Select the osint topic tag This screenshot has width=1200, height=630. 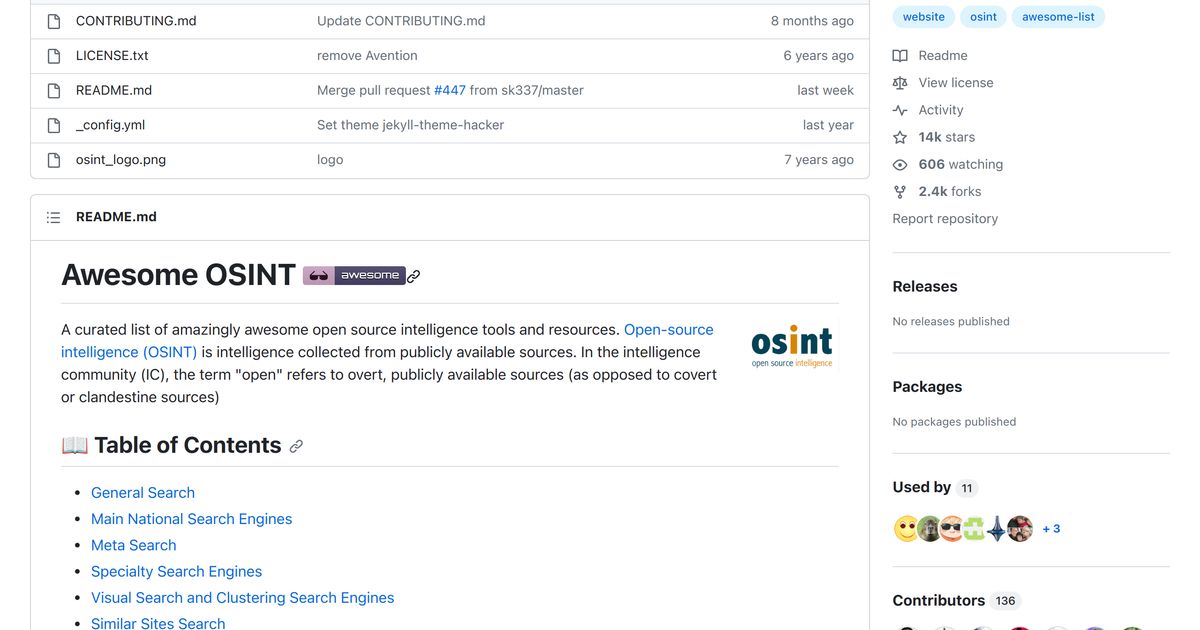[982, 16]
